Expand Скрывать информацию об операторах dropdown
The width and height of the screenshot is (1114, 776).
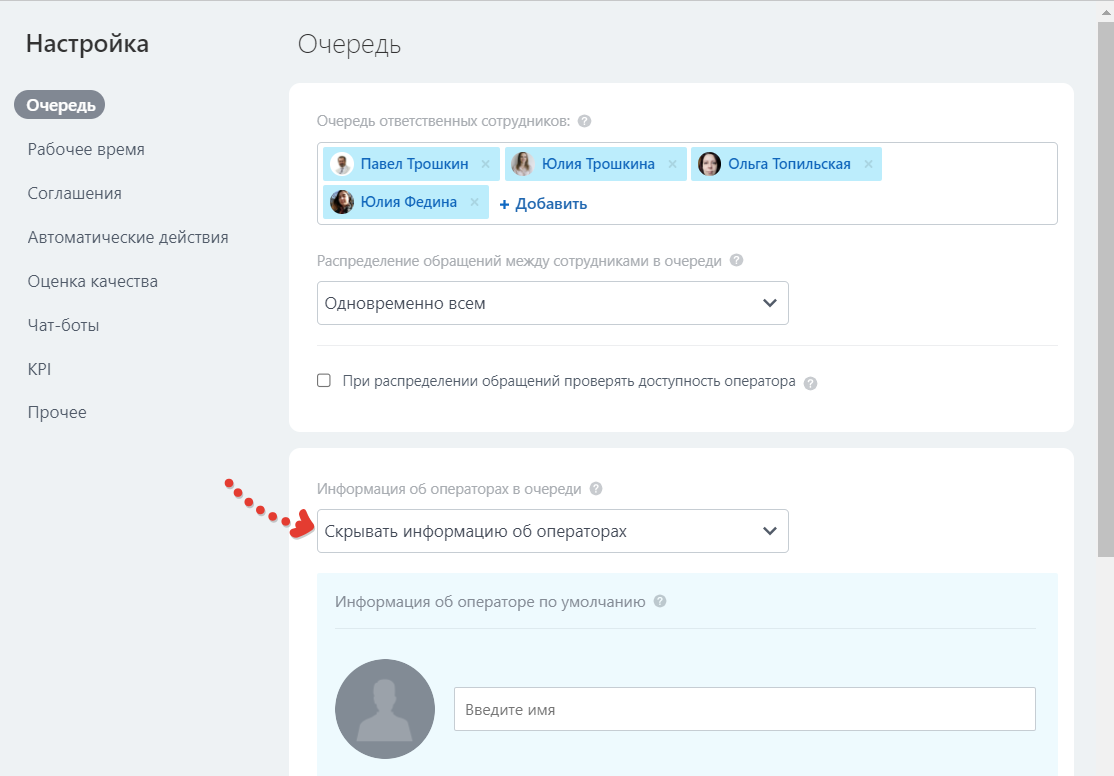coord(552,531)
